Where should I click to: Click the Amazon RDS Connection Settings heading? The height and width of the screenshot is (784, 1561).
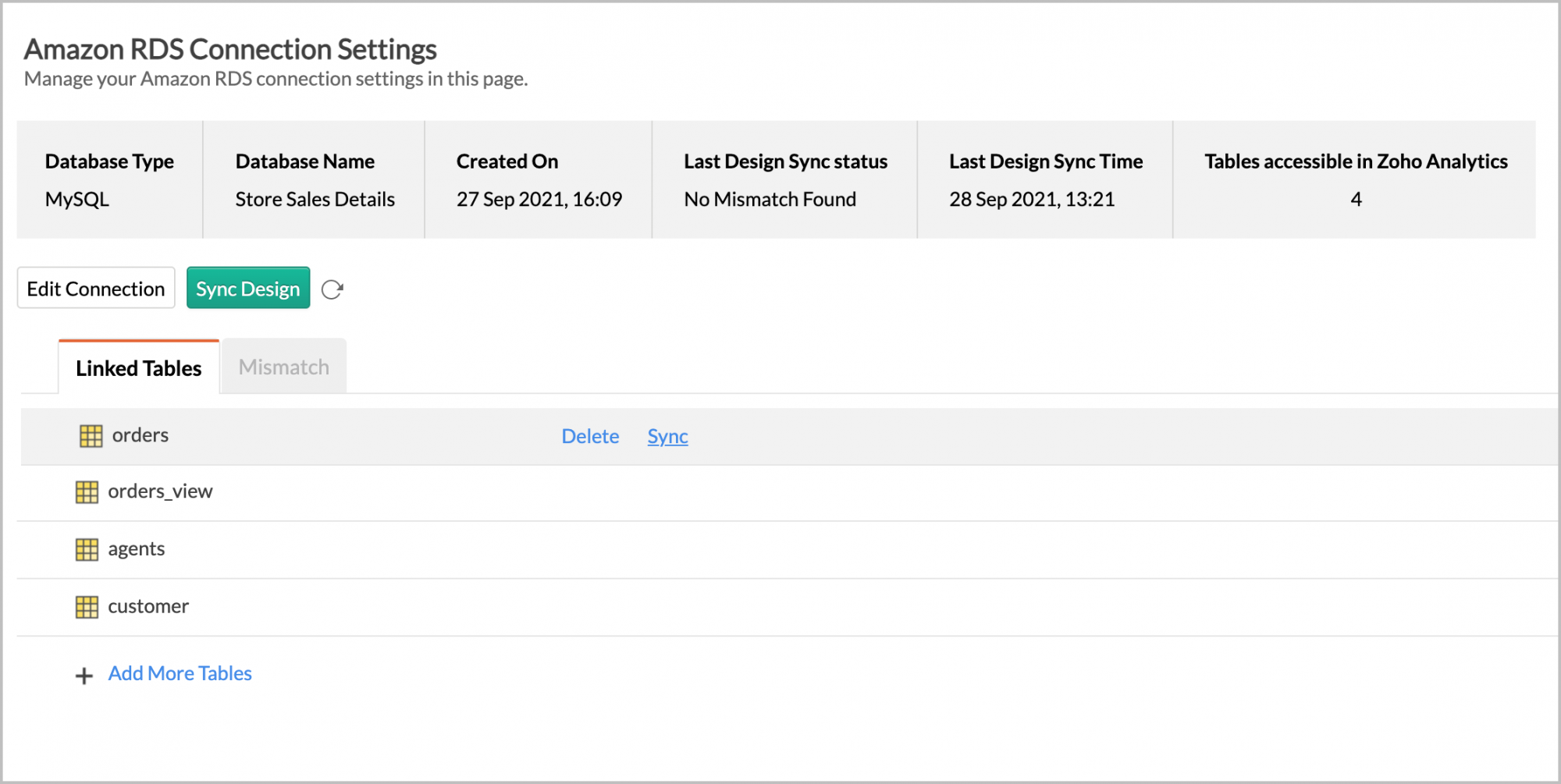pos(230,49)
